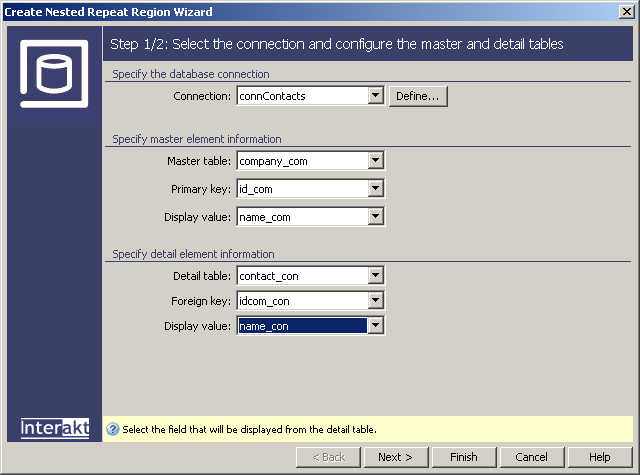Close the Create Nested Repeat Region Wizard
This screenshot has height=475, width=640.
coord(626,11)
